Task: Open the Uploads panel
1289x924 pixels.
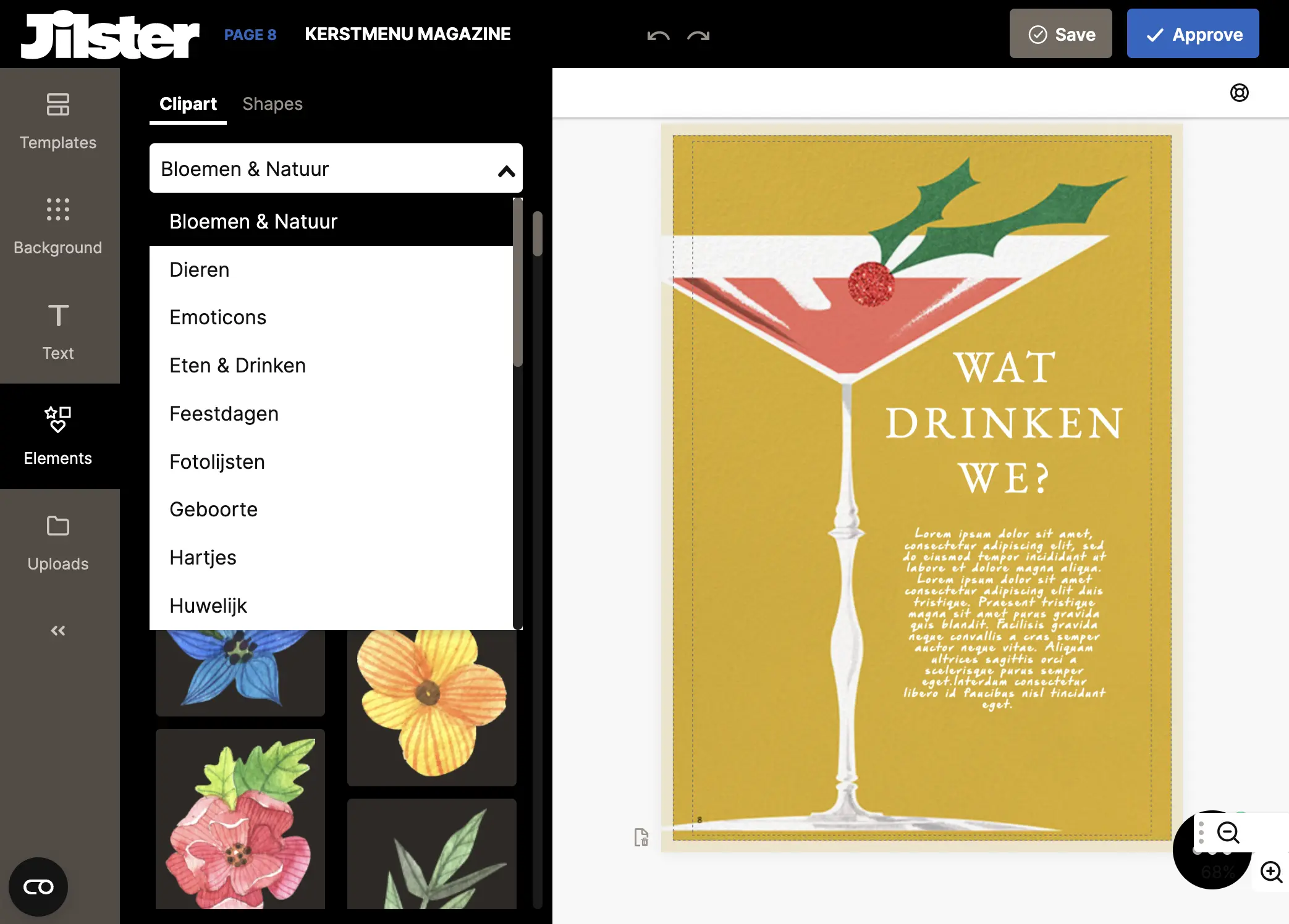Action: coord(58,542)
